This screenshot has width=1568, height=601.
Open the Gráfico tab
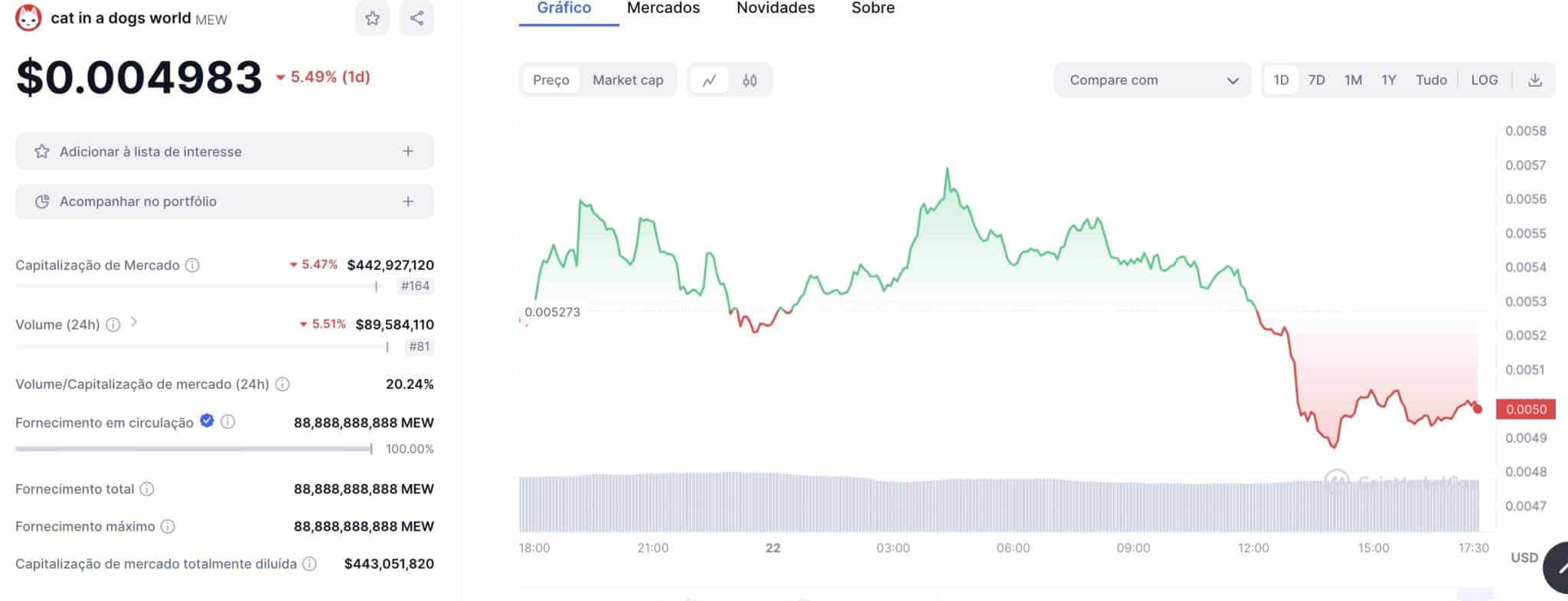click(x=564, y=8)
